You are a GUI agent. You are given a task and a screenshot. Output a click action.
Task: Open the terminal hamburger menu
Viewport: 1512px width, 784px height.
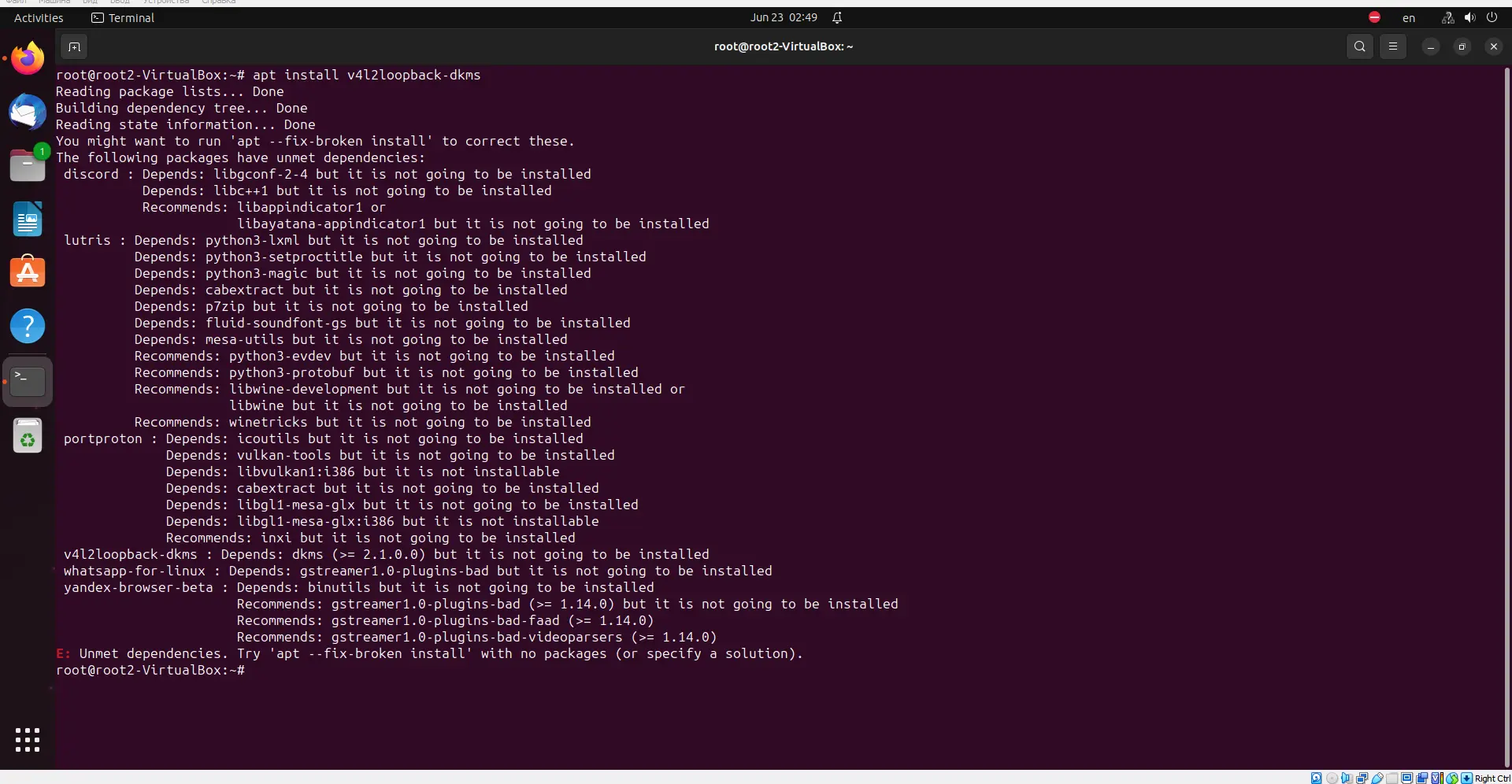tap(1392, 46)
